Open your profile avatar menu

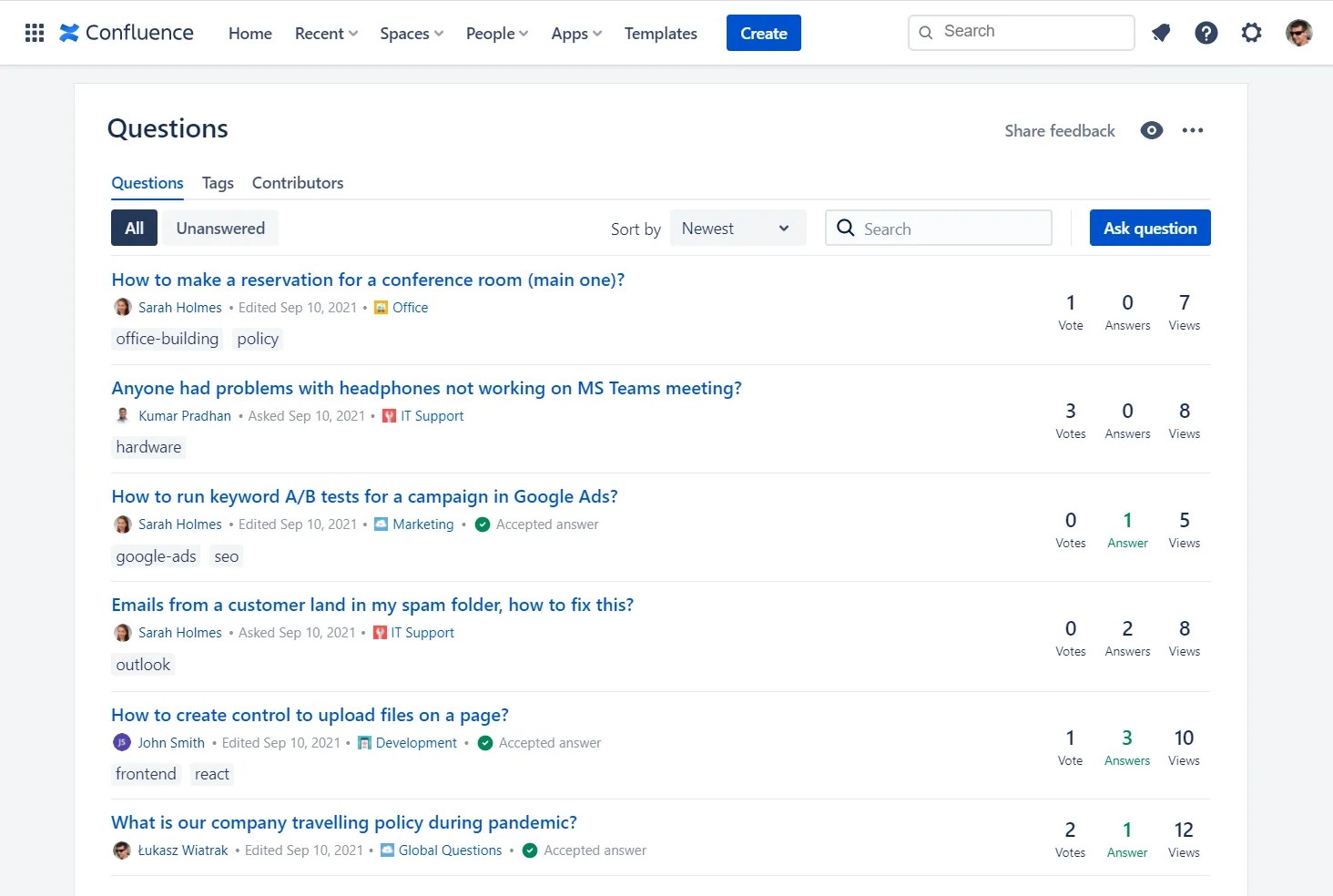(1298, 33)
